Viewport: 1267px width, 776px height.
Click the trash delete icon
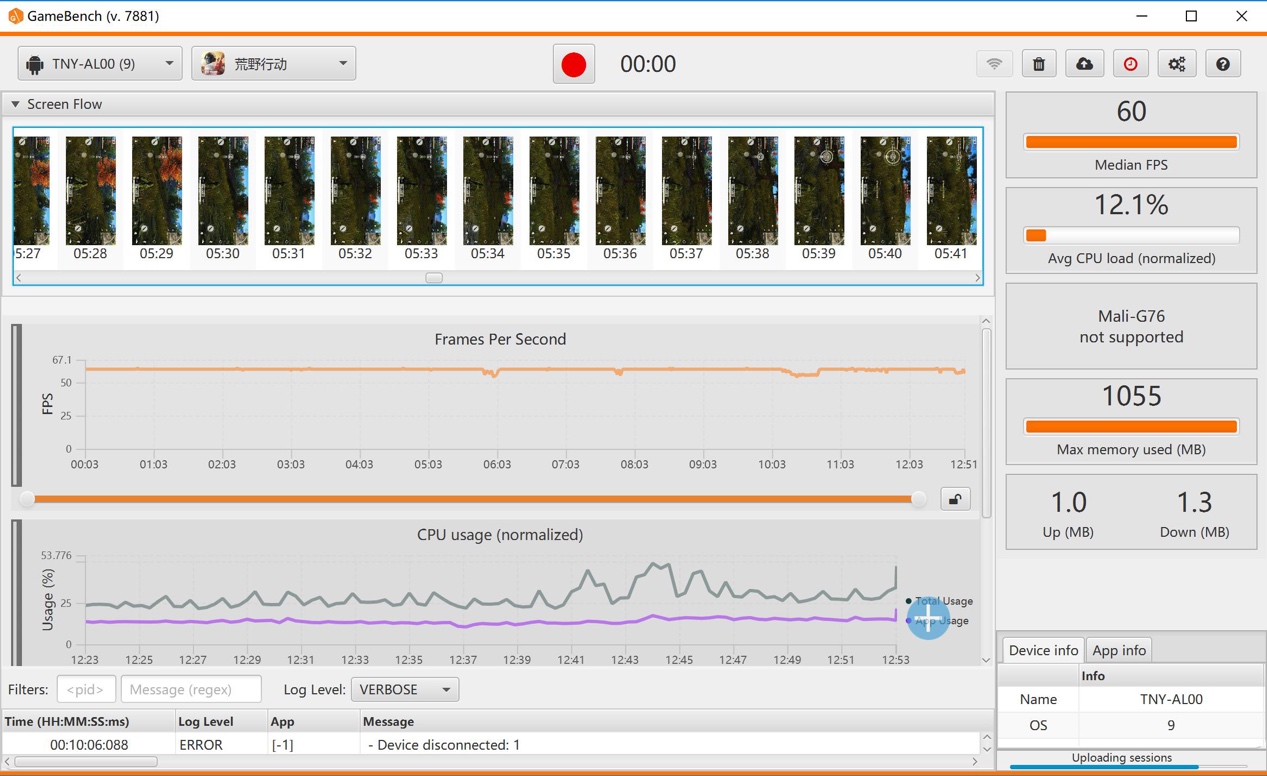(x=1039, y=64)
